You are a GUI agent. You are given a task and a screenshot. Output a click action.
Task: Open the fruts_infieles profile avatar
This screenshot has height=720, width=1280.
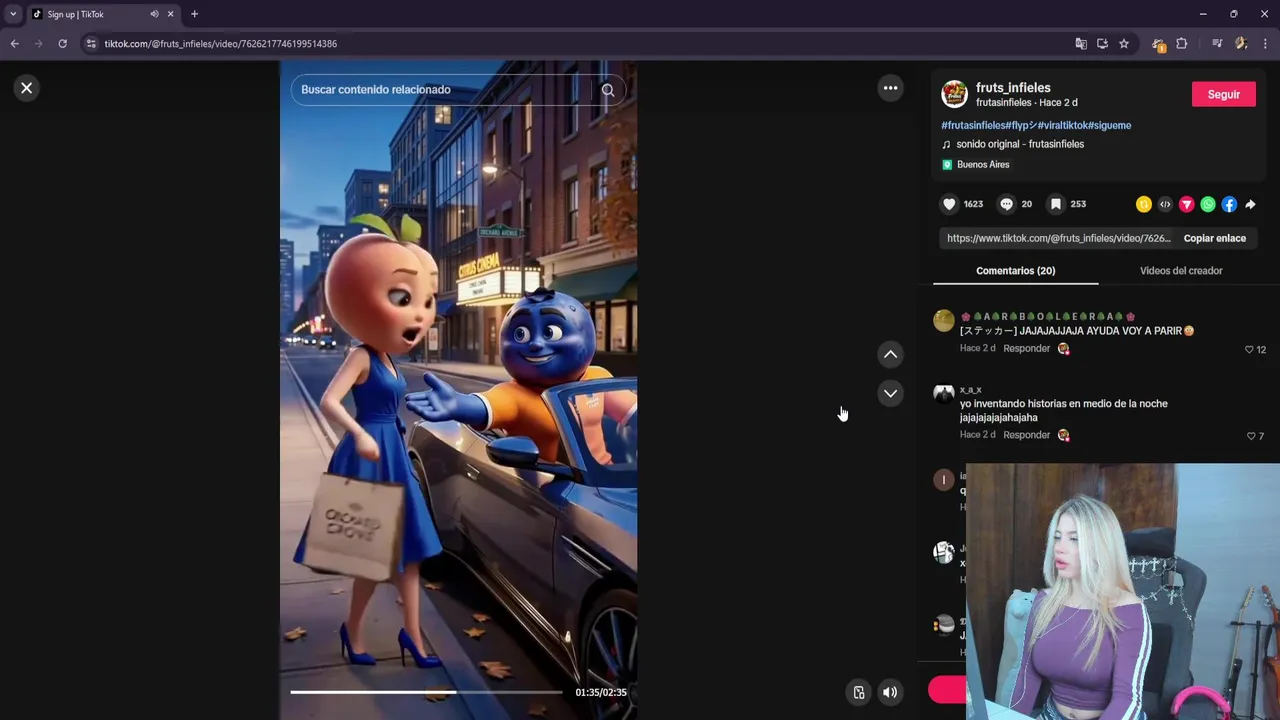(x=955, y=94)
